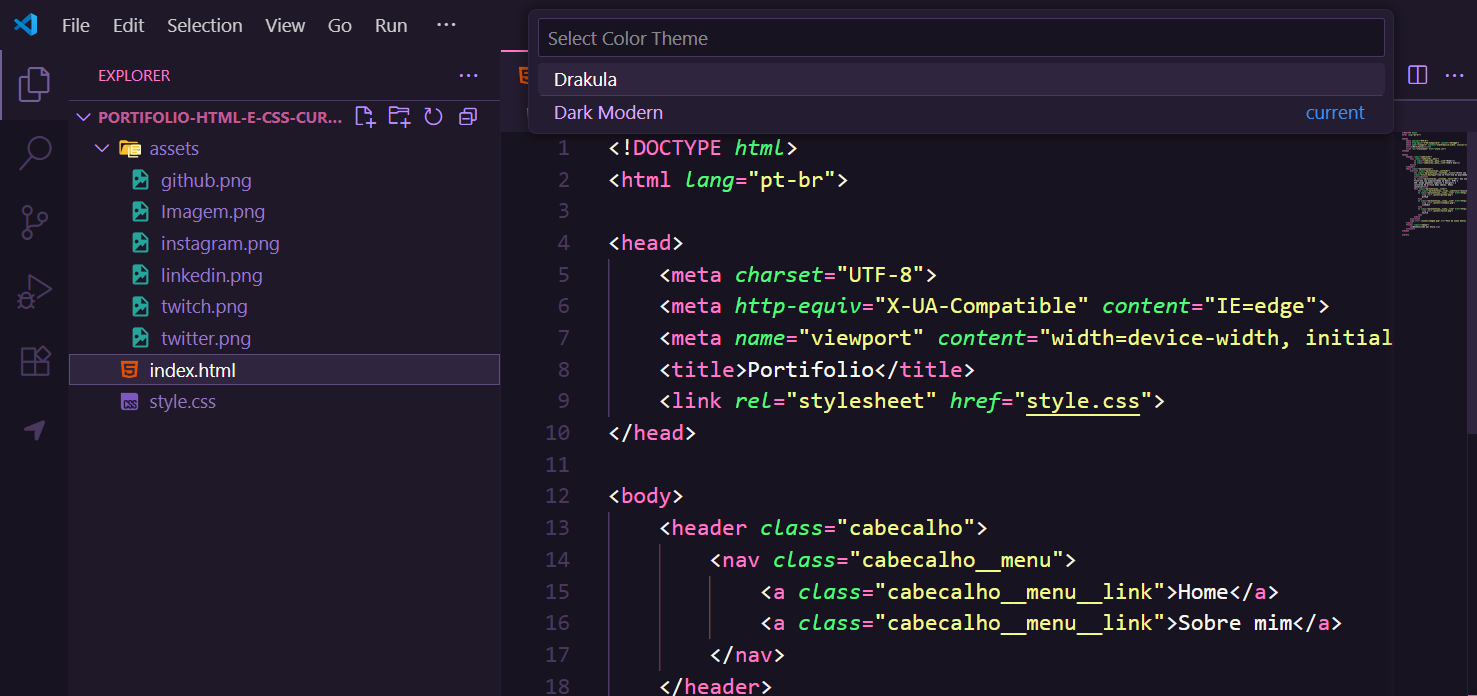The image size is (1477, 696).
Task: Open github.png in the file tree
Action: click(206, 180)
